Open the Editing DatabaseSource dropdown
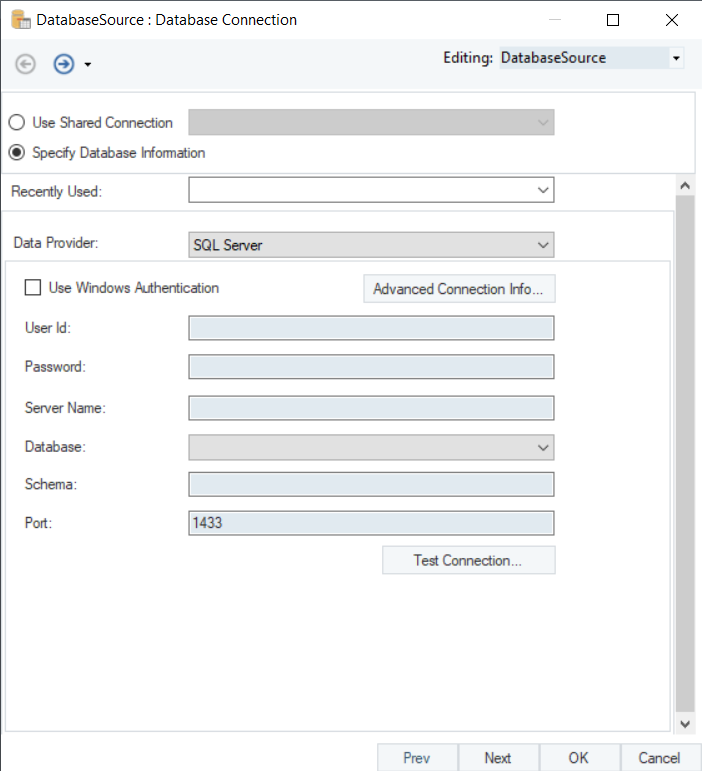This screenshot has width=702, height=771. [x=676, y=58]
